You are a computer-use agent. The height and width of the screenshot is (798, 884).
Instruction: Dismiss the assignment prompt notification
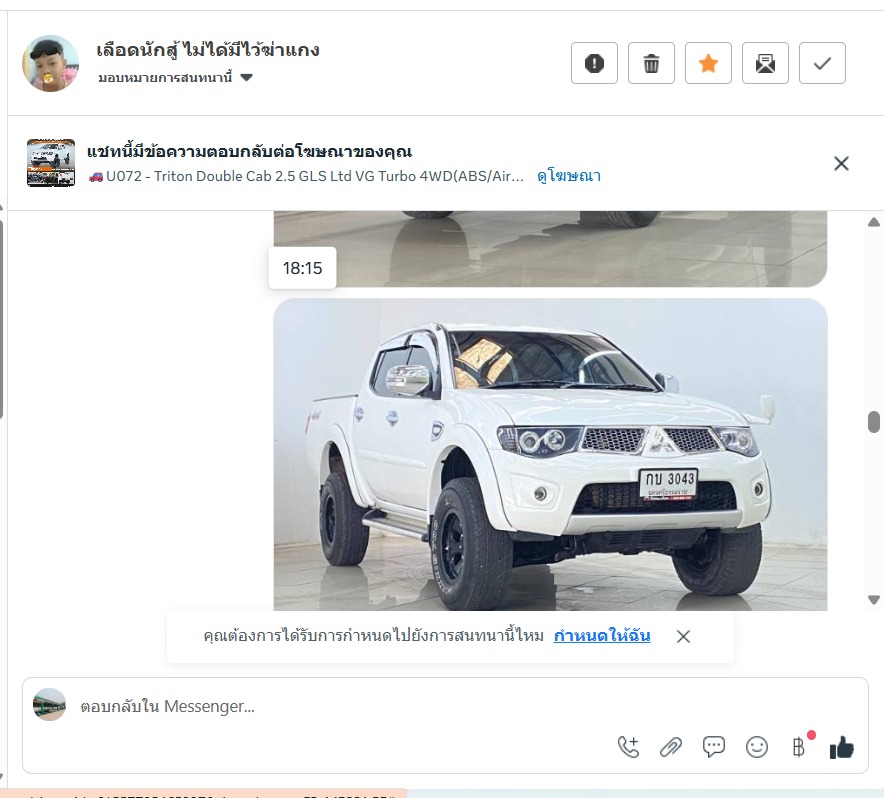coord(683,637)
